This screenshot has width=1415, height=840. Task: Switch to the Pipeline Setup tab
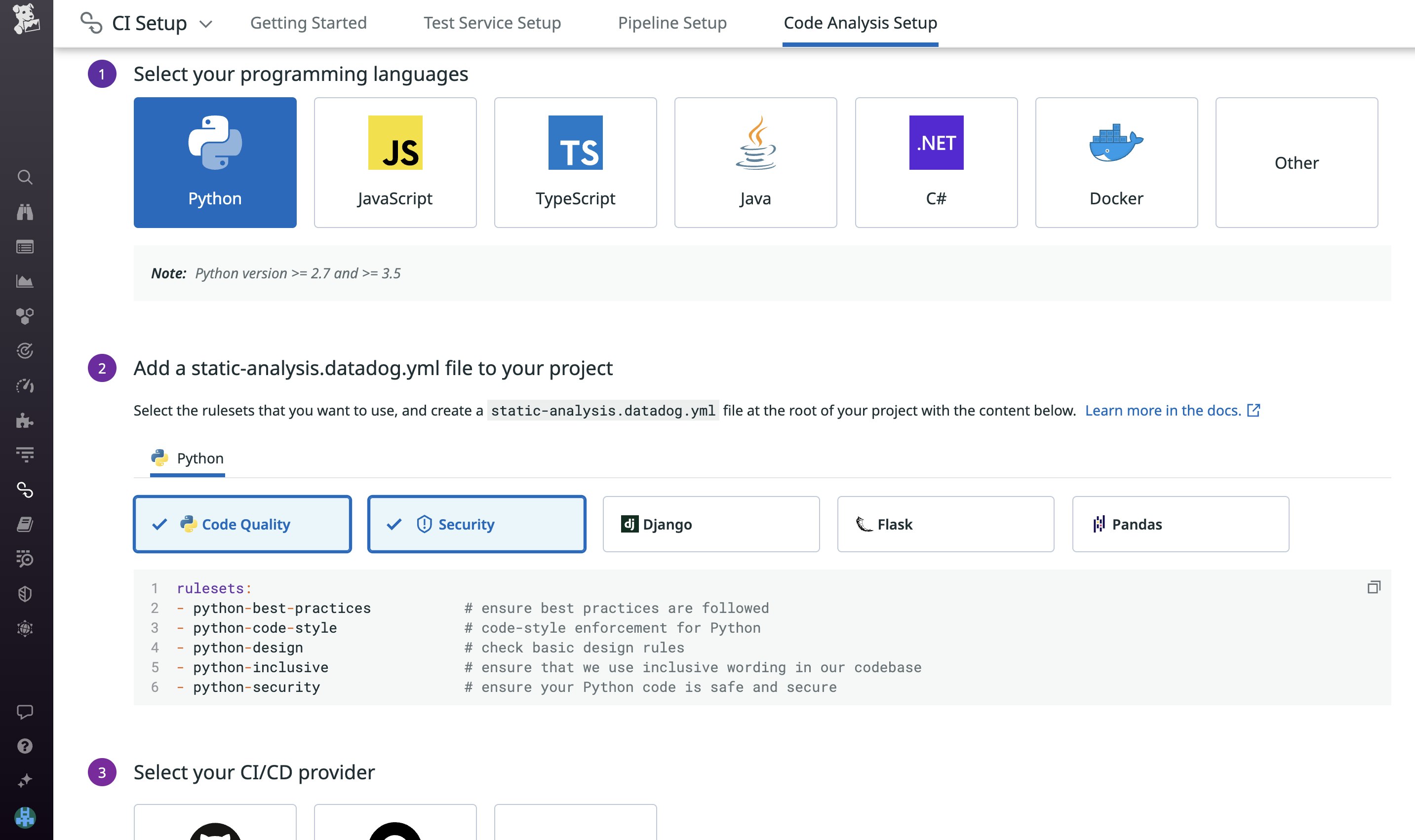click(x=672, y=23)
